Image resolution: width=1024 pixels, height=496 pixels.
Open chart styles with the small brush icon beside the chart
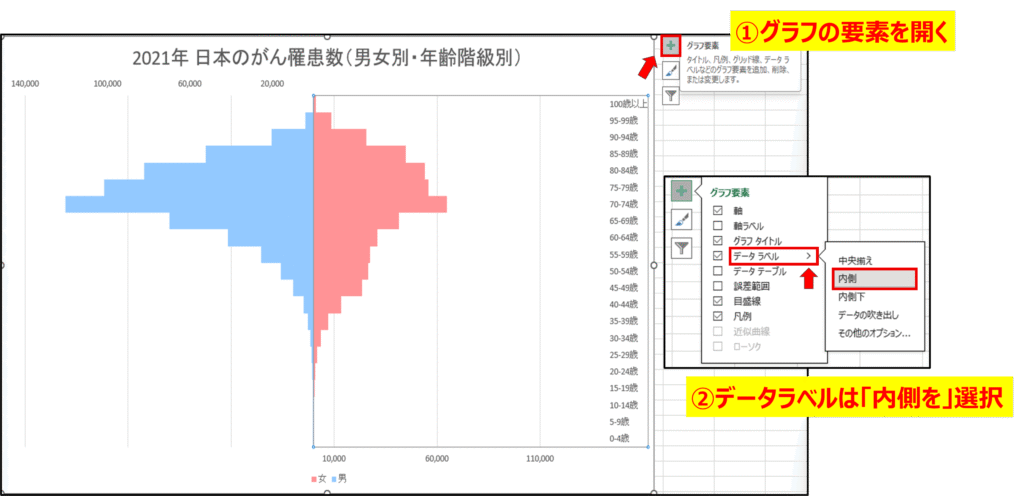pos(670,71)
